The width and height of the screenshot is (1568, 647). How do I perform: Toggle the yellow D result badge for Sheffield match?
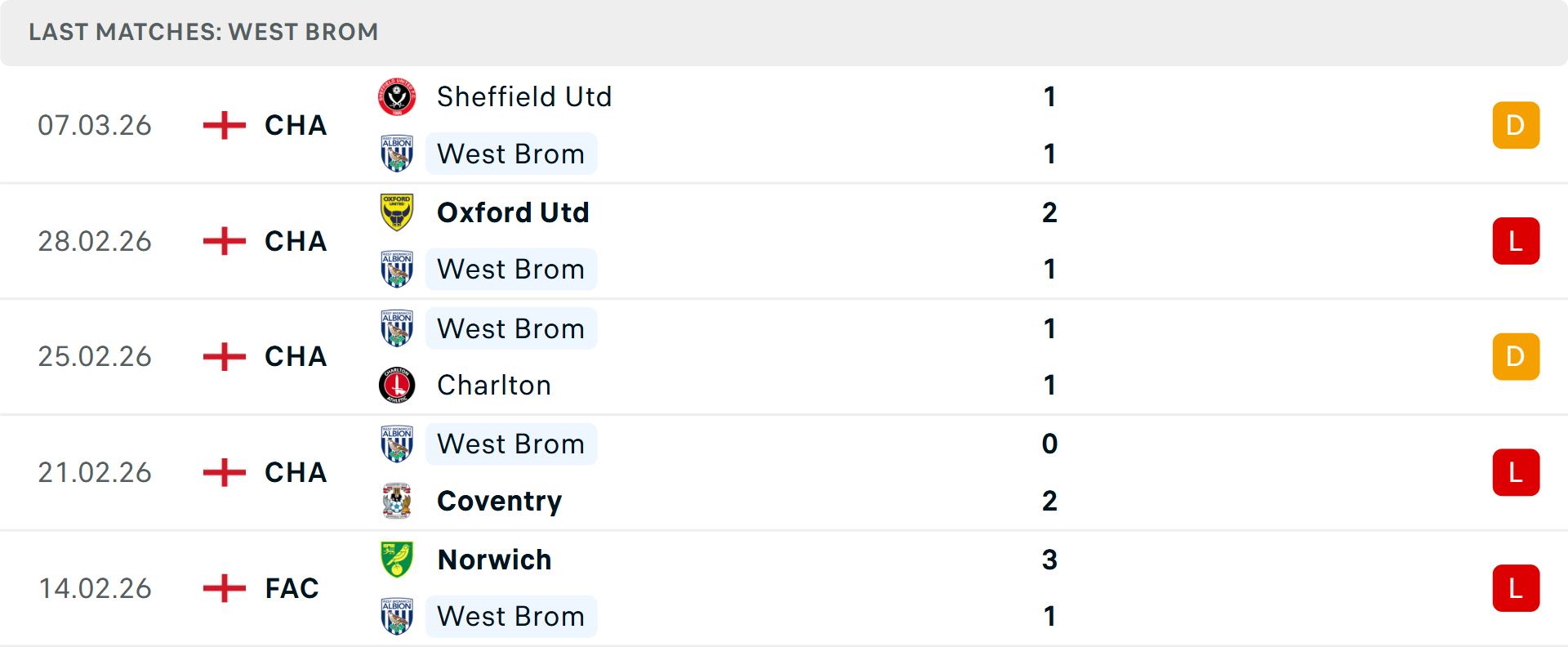(x=1516, y=125)
